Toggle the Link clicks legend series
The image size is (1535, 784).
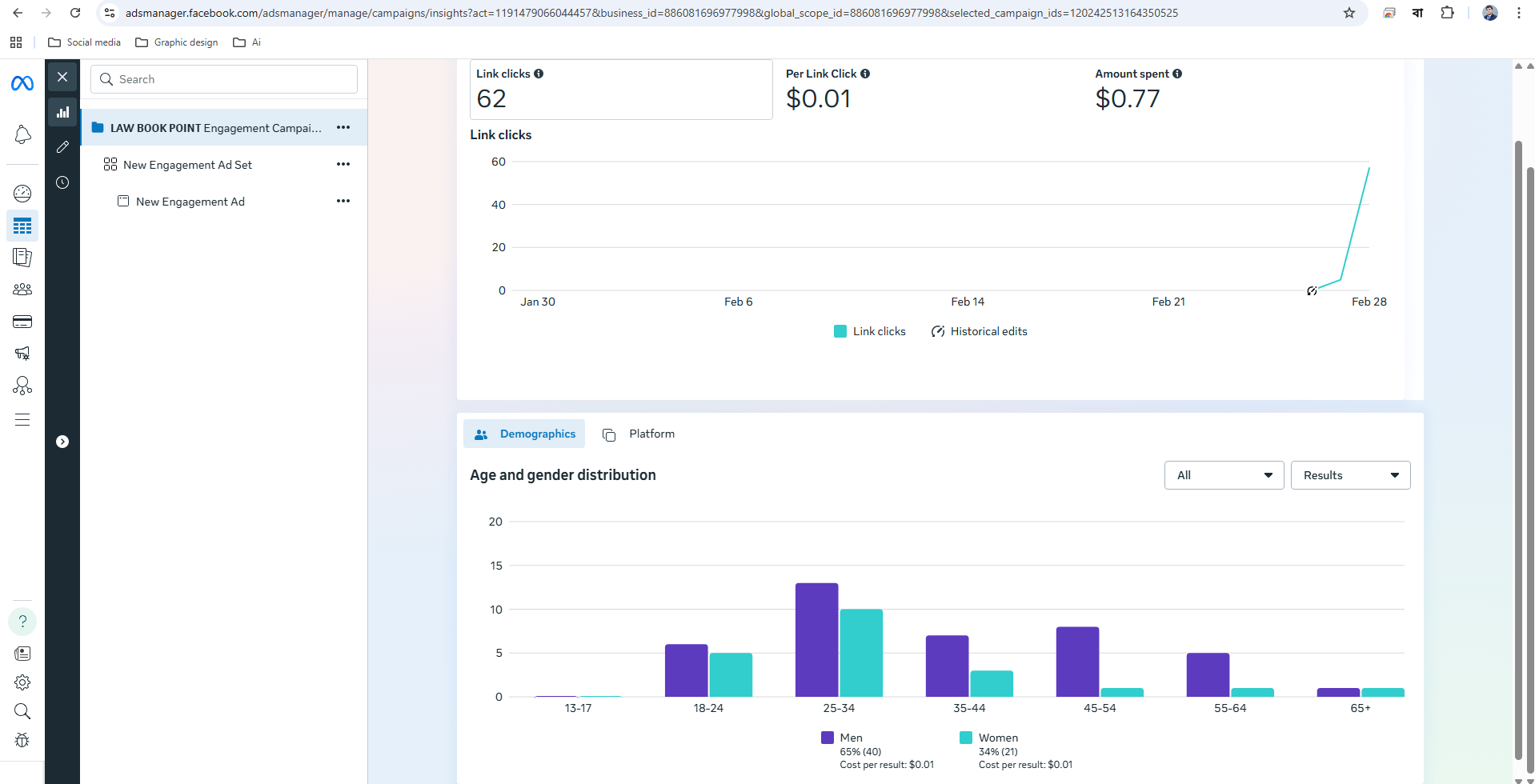click(x=870, y=331)
